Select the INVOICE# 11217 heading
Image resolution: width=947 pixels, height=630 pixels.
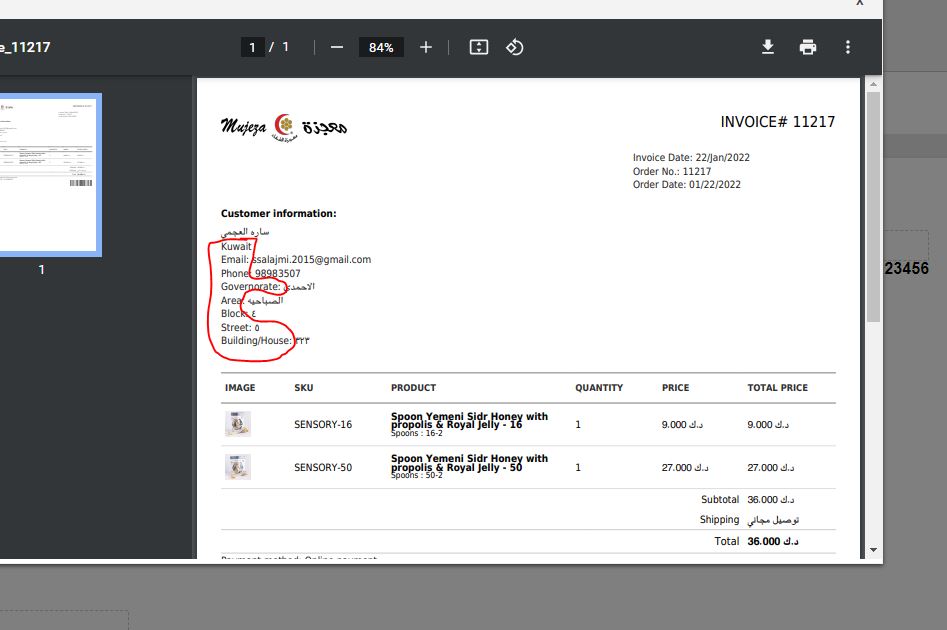click(x=778, y=122)
